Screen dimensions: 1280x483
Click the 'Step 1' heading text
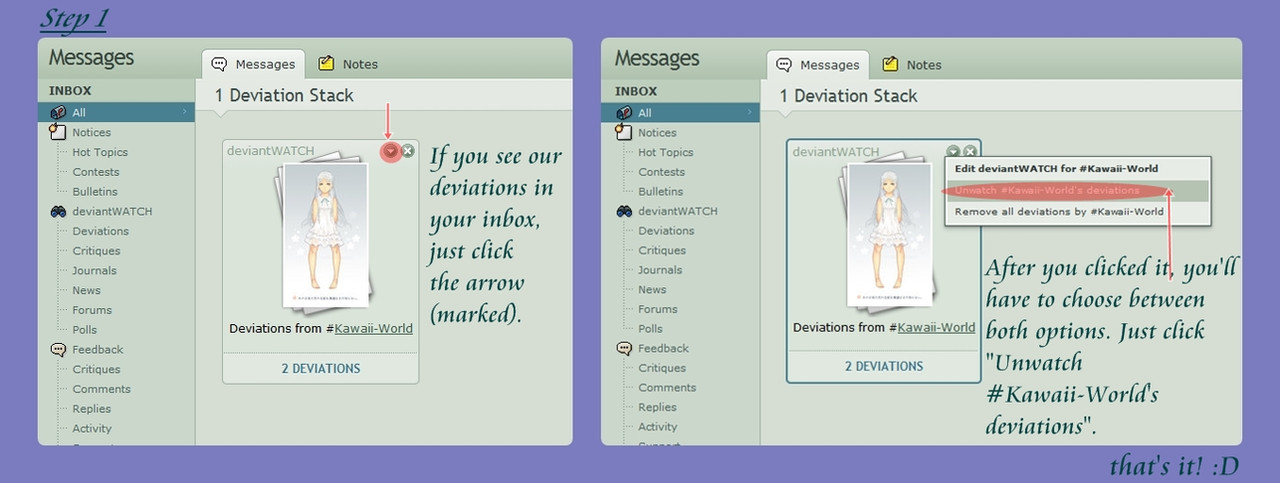pyautogui.click(x=74, y=18)
